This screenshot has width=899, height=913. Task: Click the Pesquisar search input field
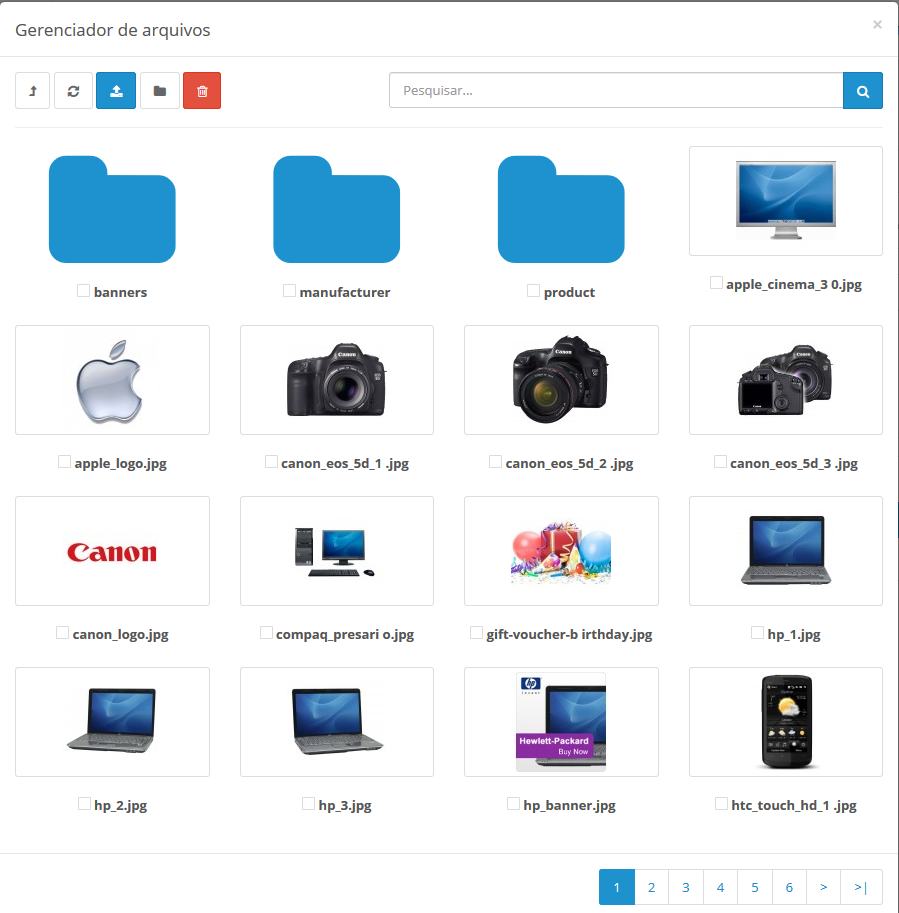pos(615,91)
